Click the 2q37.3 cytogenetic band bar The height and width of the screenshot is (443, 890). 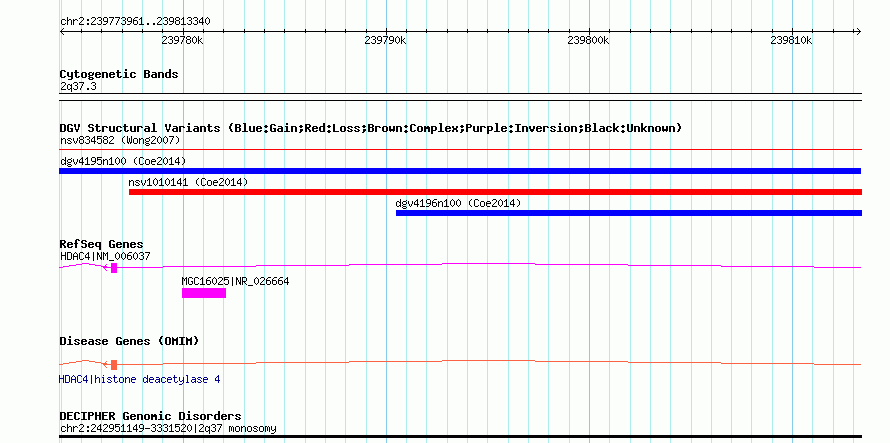coord(460,97)
